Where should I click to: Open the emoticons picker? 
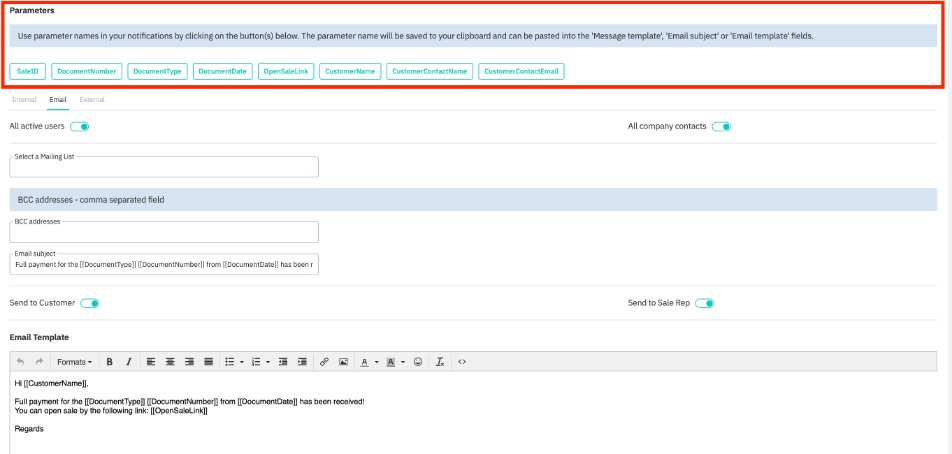pos(418,362)
